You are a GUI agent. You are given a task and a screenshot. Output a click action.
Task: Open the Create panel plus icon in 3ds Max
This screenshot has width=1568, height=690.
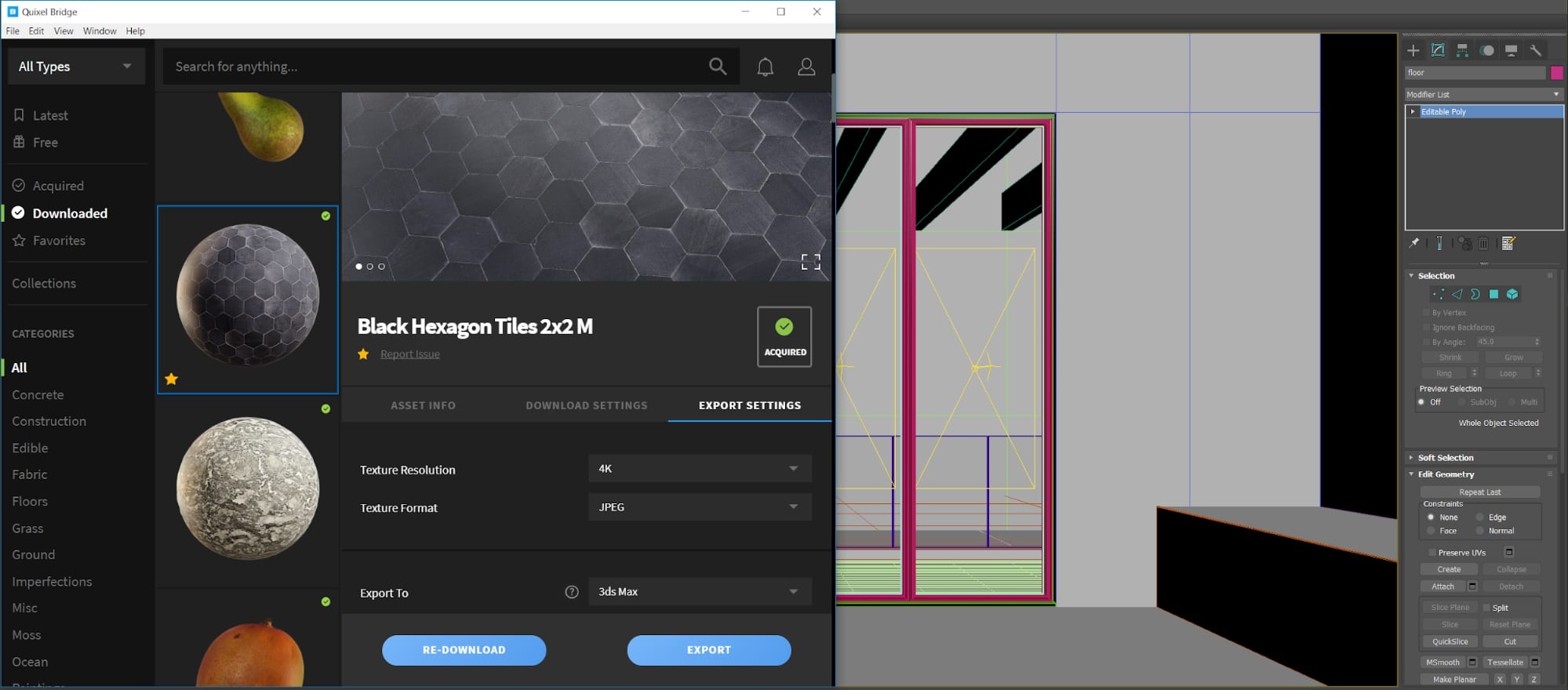(1413, 51)
